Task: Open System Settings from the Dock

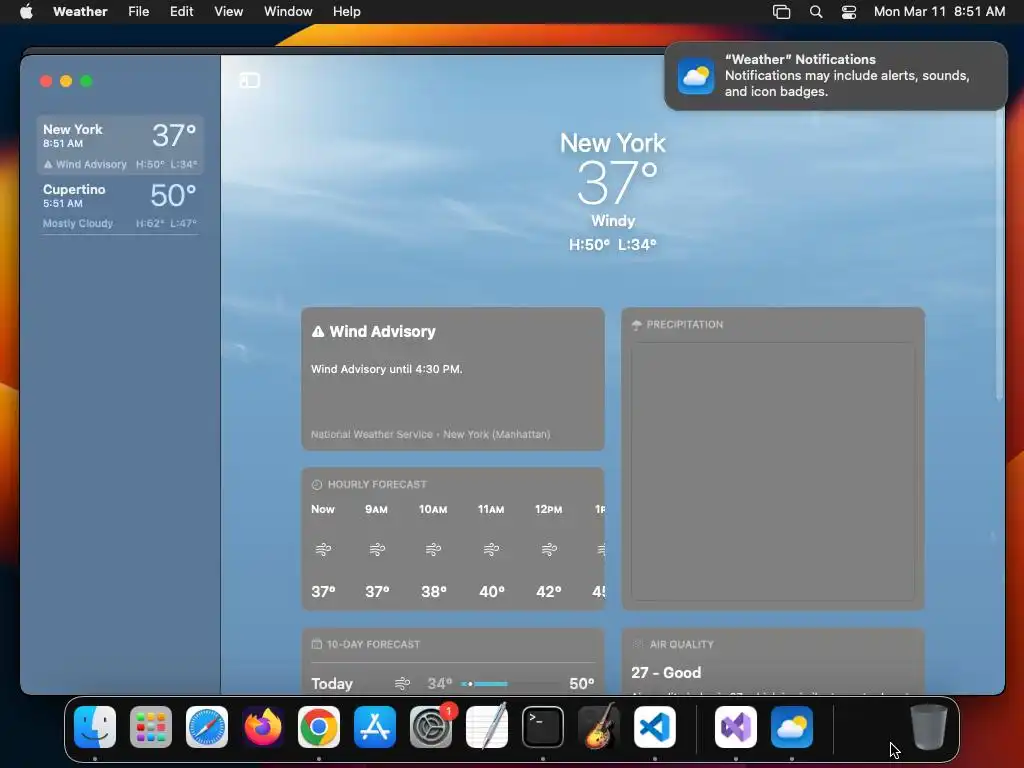Action: (x=431, y=727)
